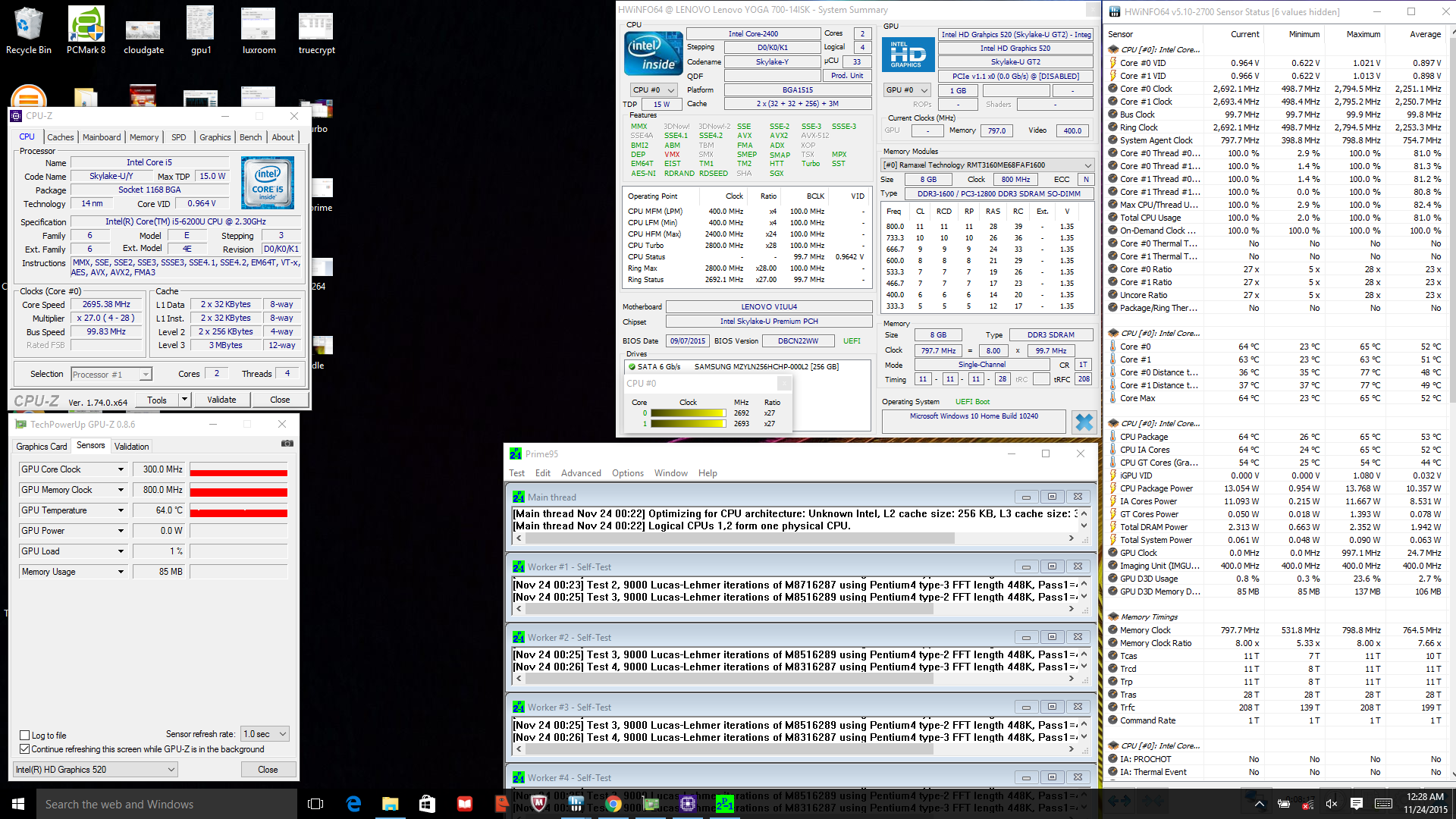
Task: Open the Advanced menu in Prime95
Action: pyautogui.click(x=581, y=473)
